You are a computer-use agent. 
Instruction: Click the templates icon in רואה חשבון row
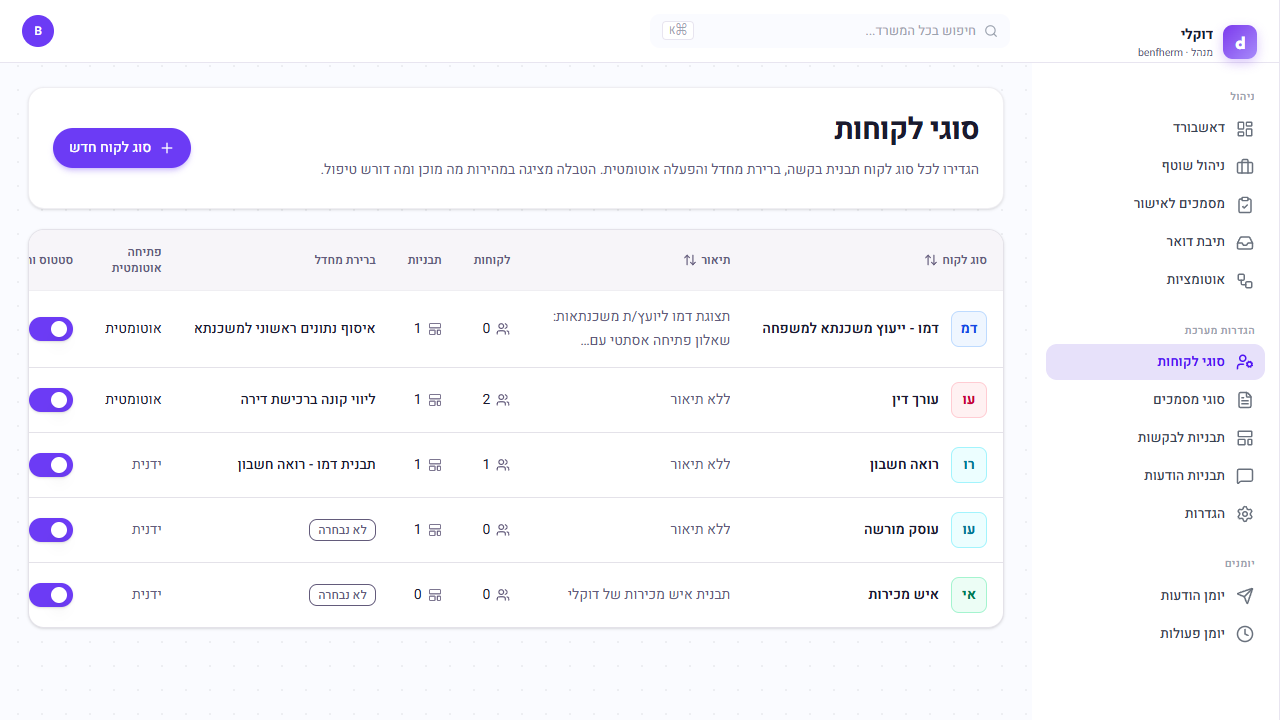(435, 465)
